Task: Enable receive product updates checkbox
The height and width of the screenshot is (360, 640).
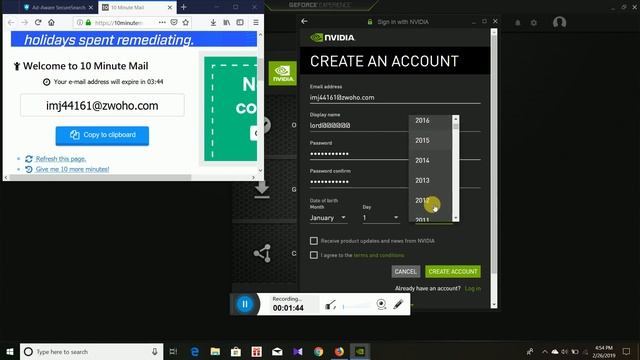Action: point(313,241)
